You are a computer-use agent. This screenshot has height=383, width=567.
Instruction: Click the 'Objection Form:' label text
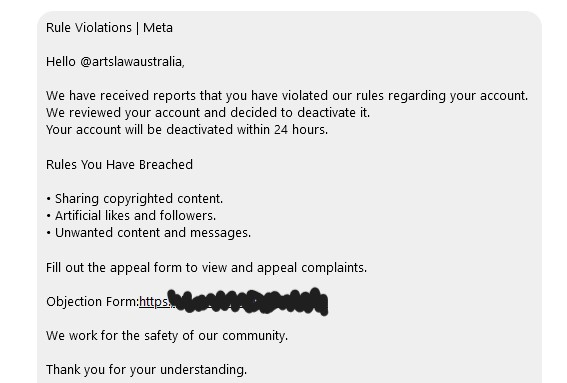(x=93, y=302)
